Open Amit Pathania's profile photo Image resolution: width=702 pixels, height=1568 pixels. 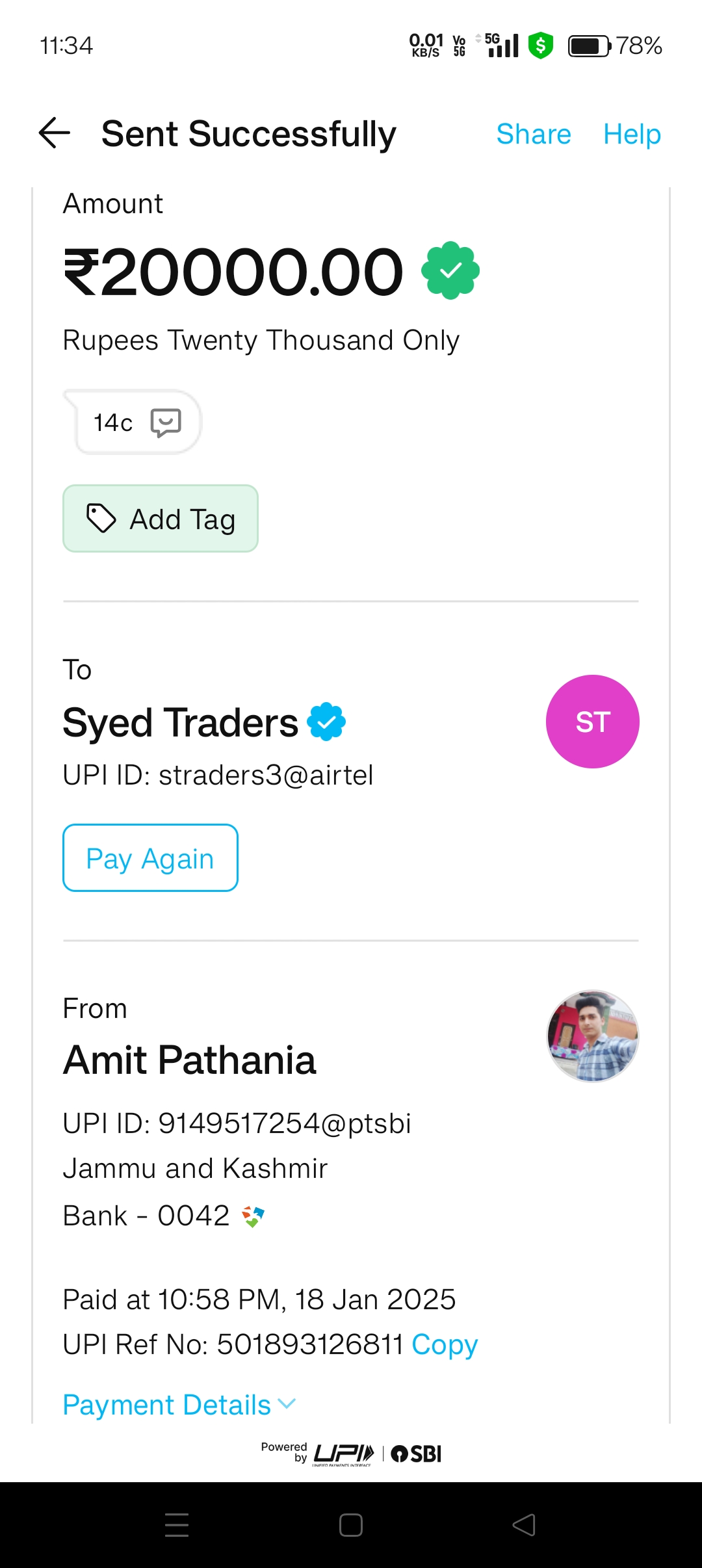point(592,1036)
